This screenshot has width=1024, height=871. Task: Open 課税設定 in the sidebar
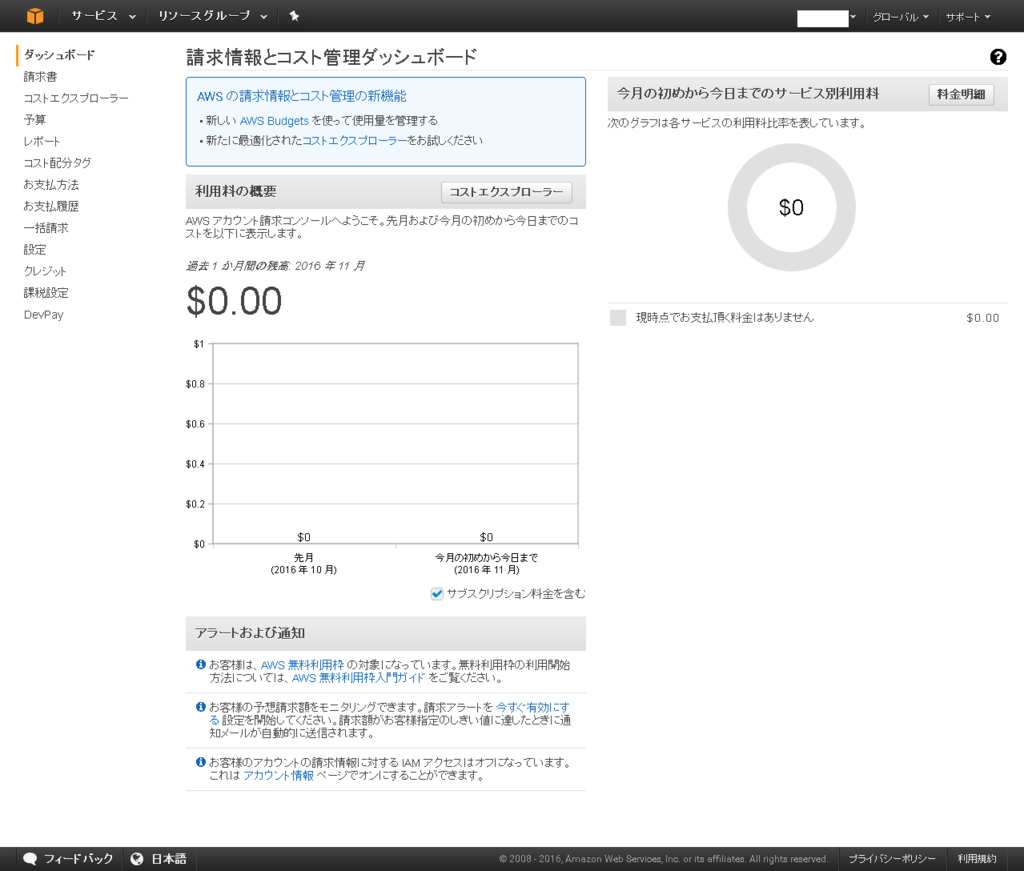pos(46,293)
